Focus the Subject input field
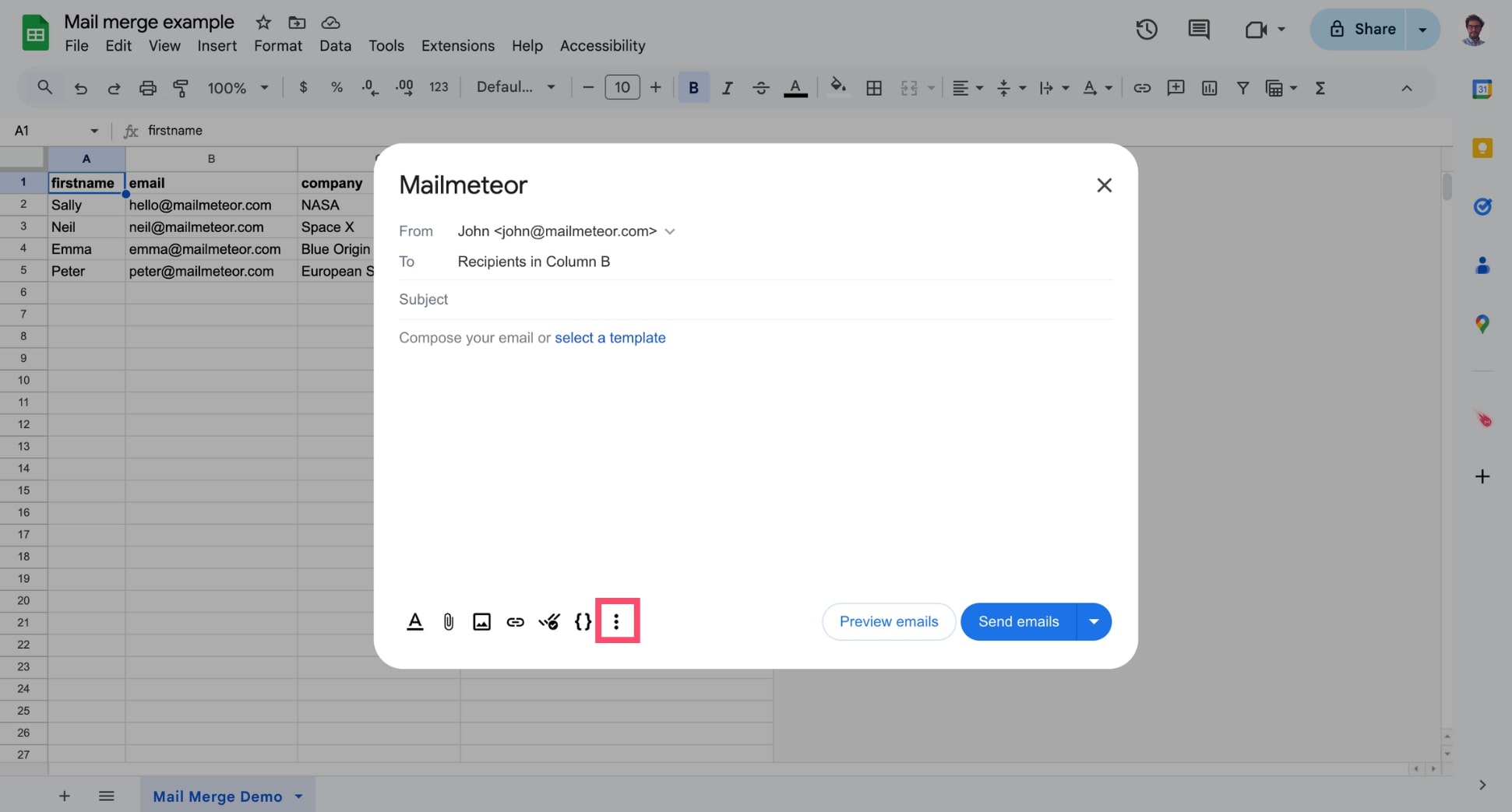 pos(756,299)
